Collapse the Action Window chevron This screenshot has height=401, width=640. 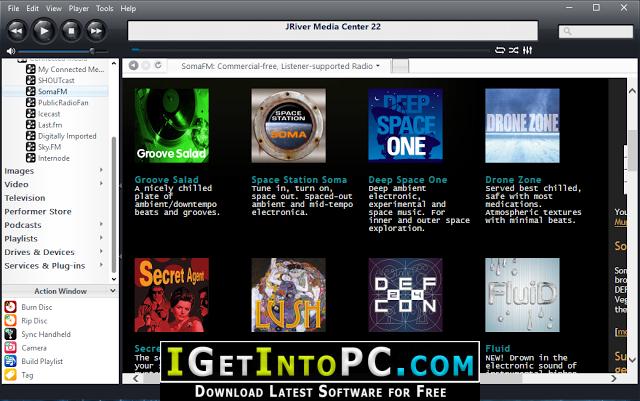[113, 291]
